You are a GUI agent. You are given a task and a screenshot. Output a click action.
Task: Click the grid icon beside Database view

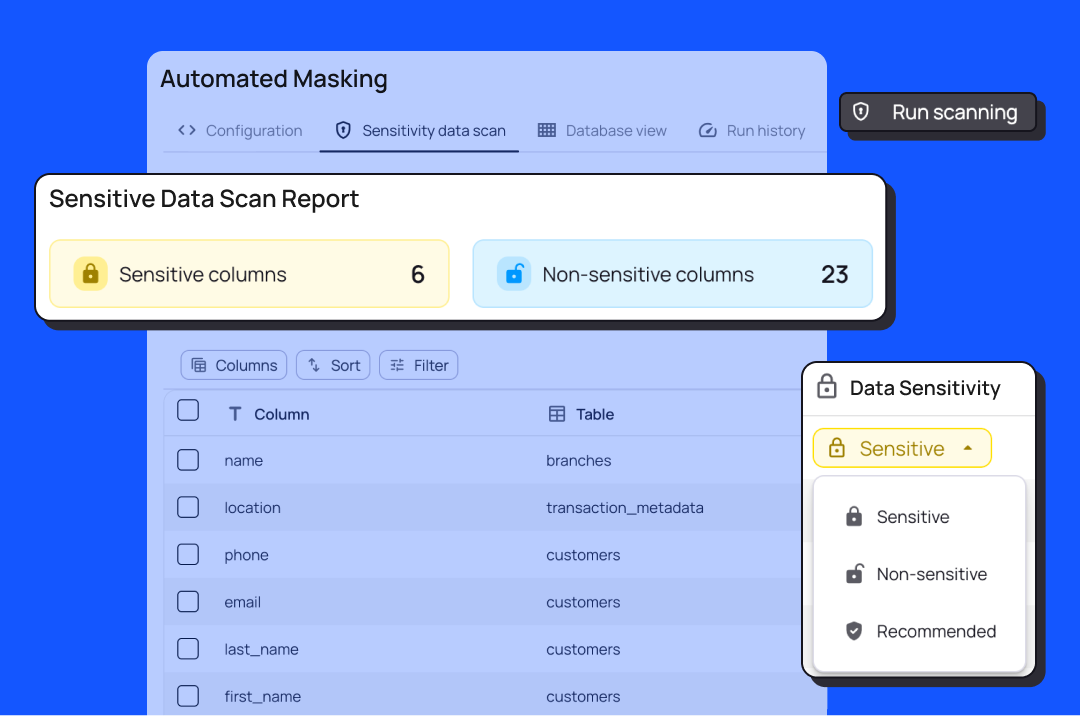[547, 130]
